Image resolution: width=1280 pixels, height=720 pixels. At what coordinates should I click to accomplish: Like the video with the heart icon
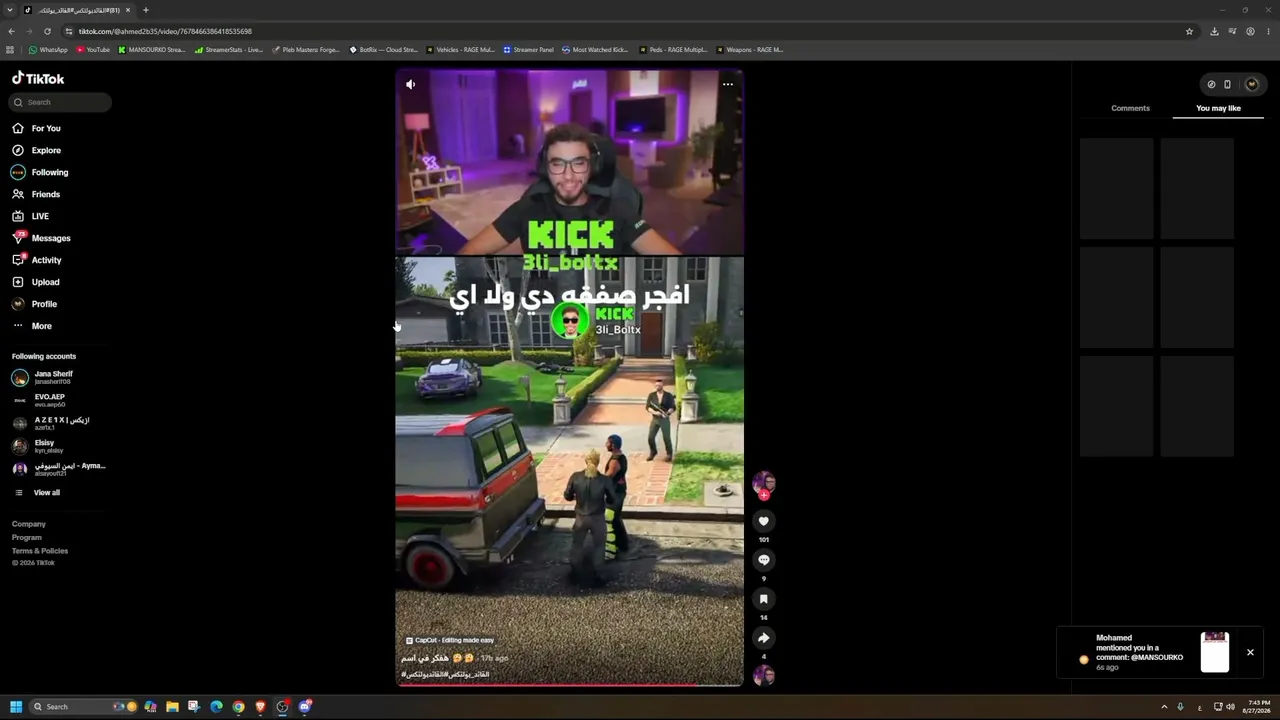pos(764,521)
